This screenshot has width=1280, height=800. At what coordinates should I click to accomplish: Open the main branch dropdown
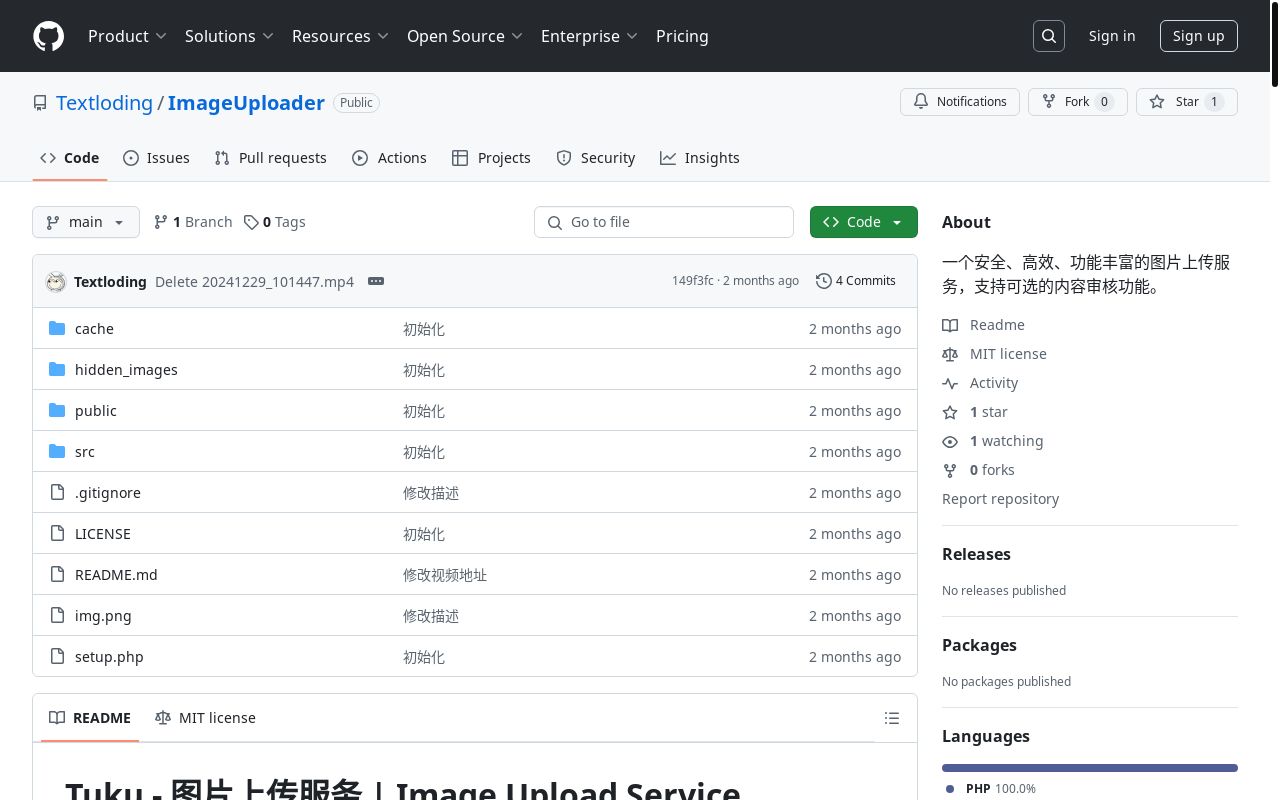coord(86,222)
